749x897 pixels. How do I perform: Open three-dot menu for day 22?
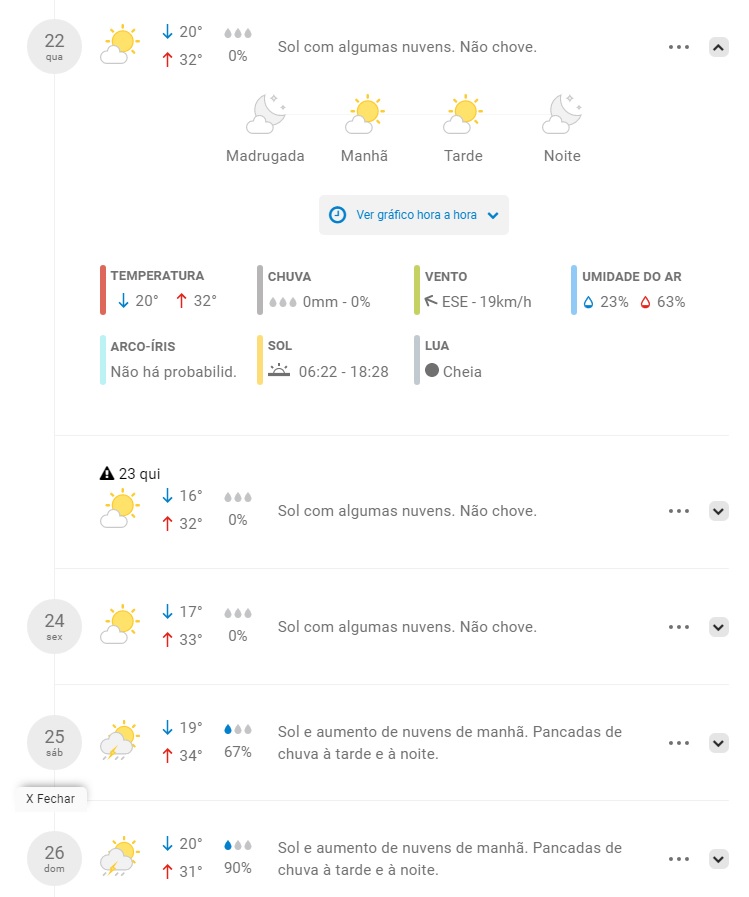point(679,47)
